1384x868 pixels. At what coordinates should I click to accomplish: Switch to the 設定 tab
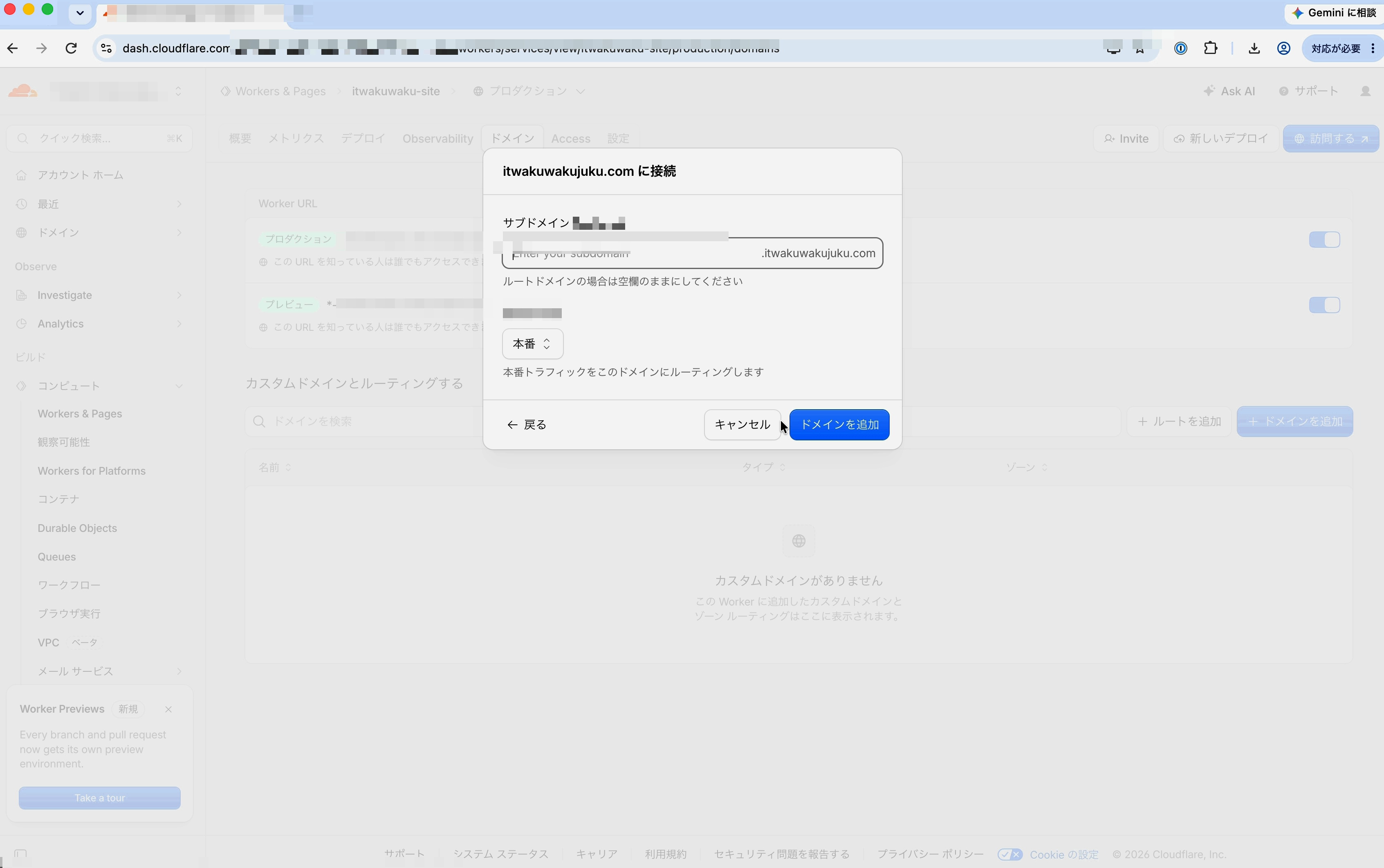618,138
